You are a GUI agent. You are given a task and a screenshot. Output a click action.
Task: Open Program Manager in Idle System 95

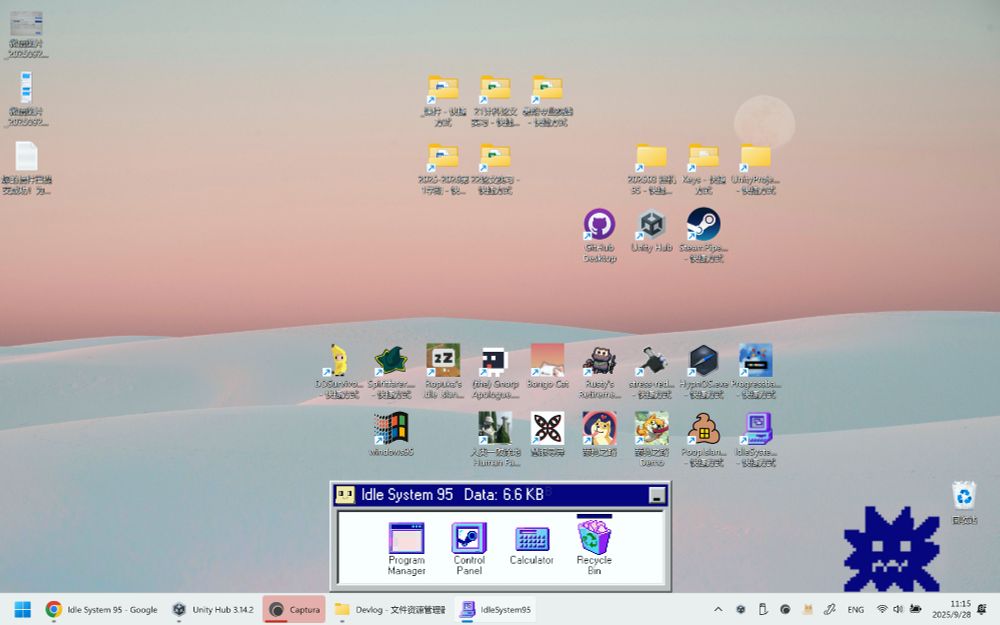point(406,548)
